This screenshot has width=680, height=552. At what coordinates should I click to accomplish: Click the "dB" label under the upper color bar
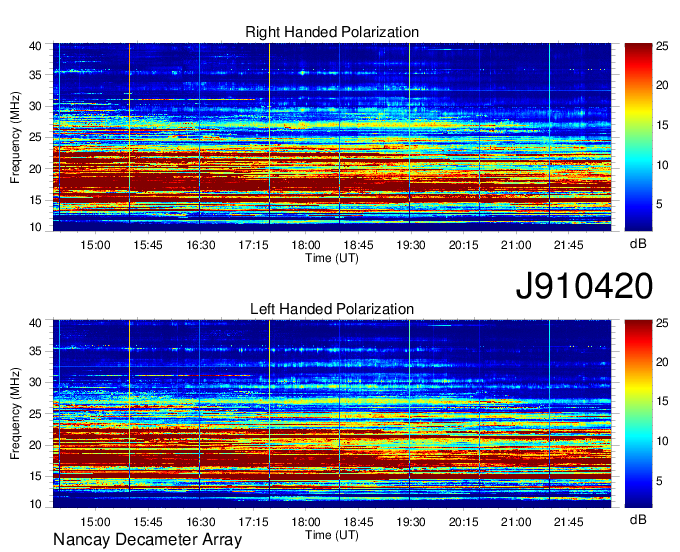638,244
